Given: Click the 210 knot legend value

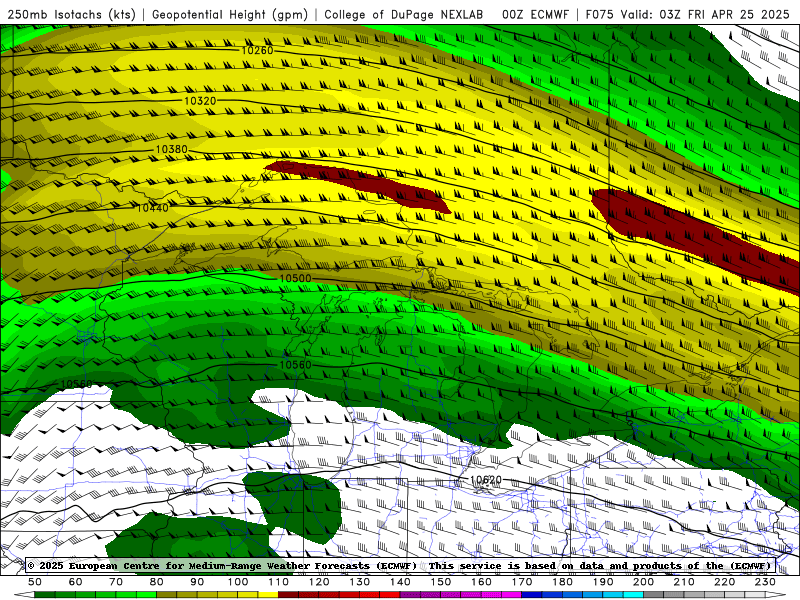Looking at the screenshot, I should 684,582.
